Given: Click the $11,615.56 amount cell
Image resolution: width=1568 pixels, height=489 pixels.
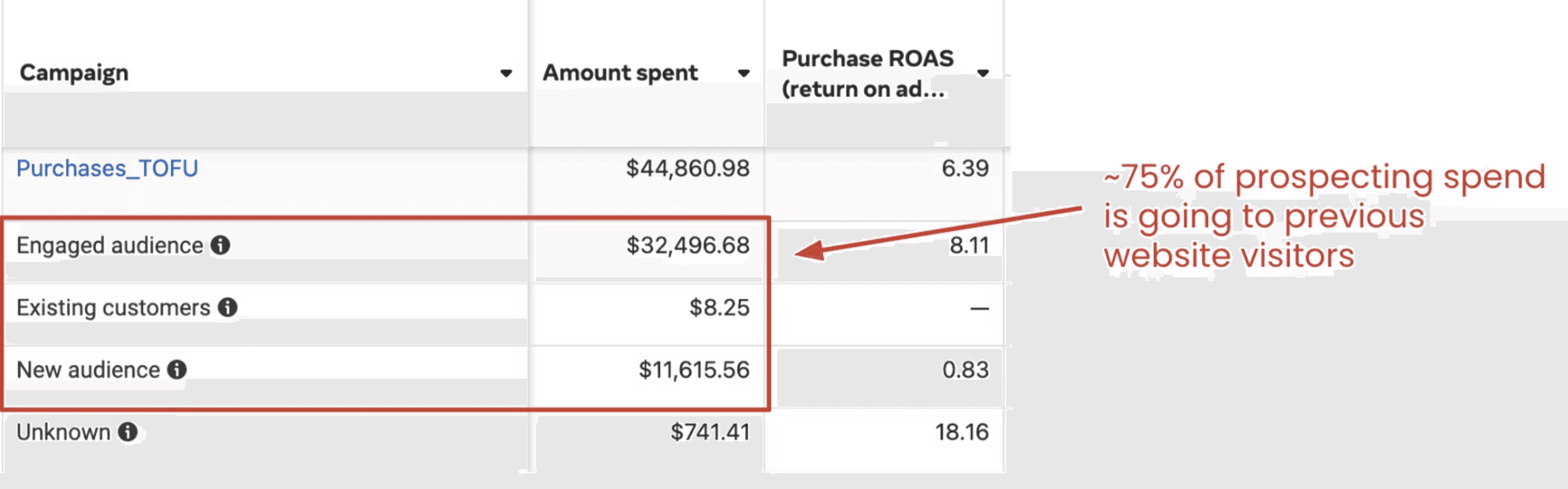Looking at the screenshot, I should tap(694, 370).
